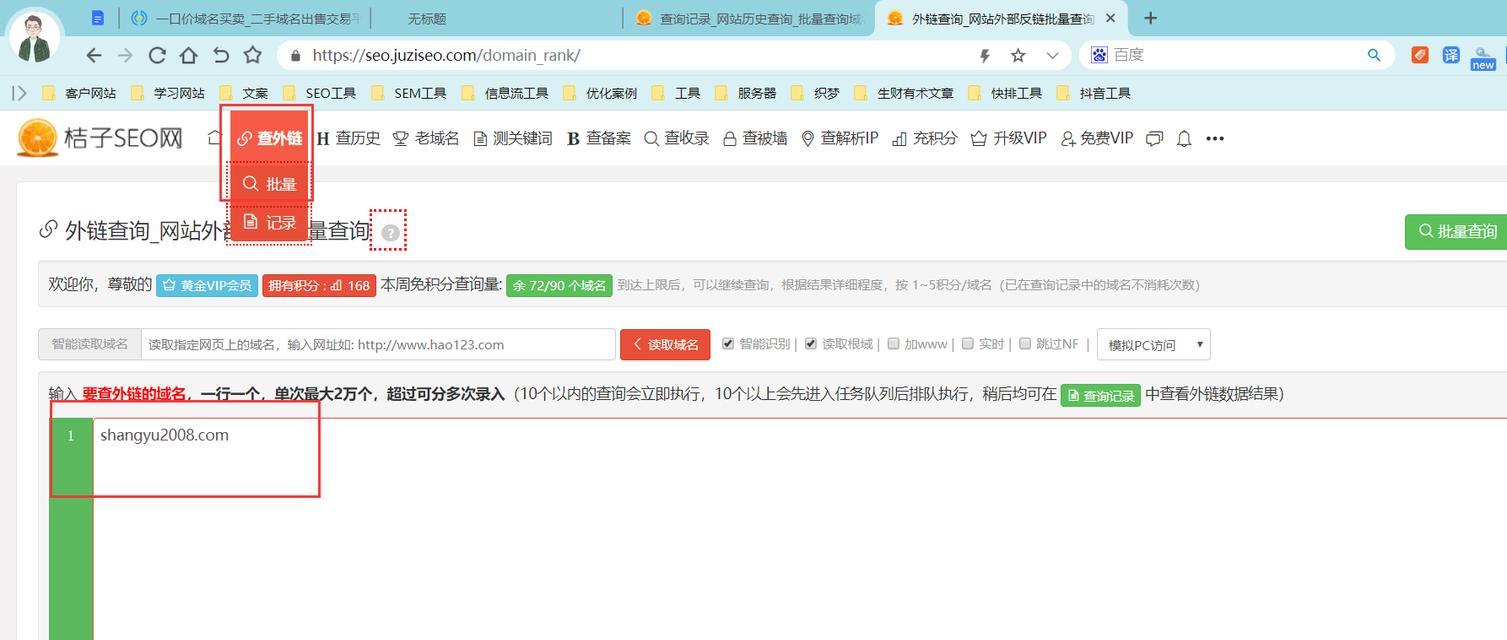This screenshot has height=640, width=1507.
Task: Open the 织梦 bookmark folder
Action: click(x=815, y=93)
